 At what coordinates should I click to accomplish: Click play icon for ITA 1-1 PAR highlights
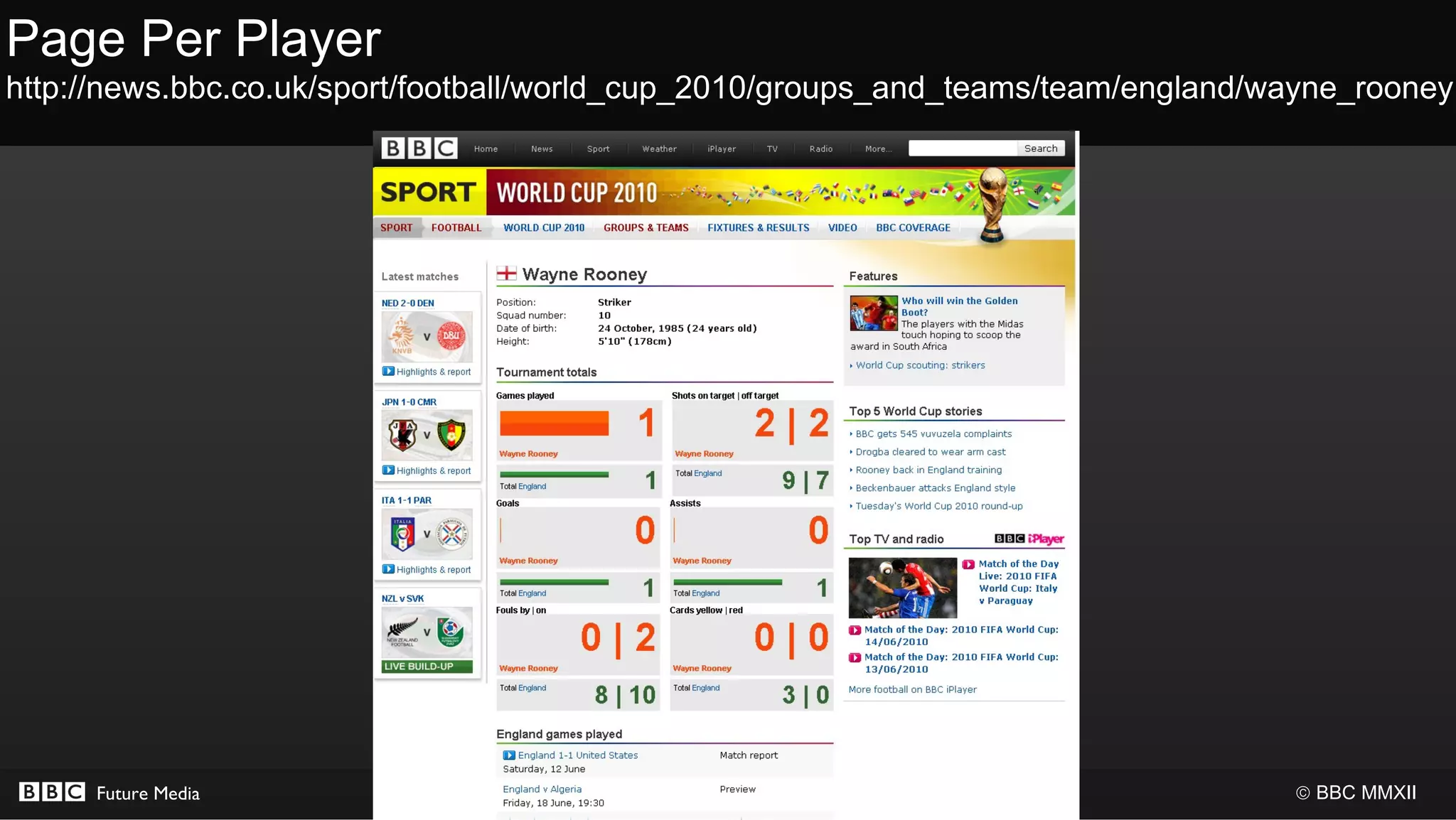tap(388, 568)
